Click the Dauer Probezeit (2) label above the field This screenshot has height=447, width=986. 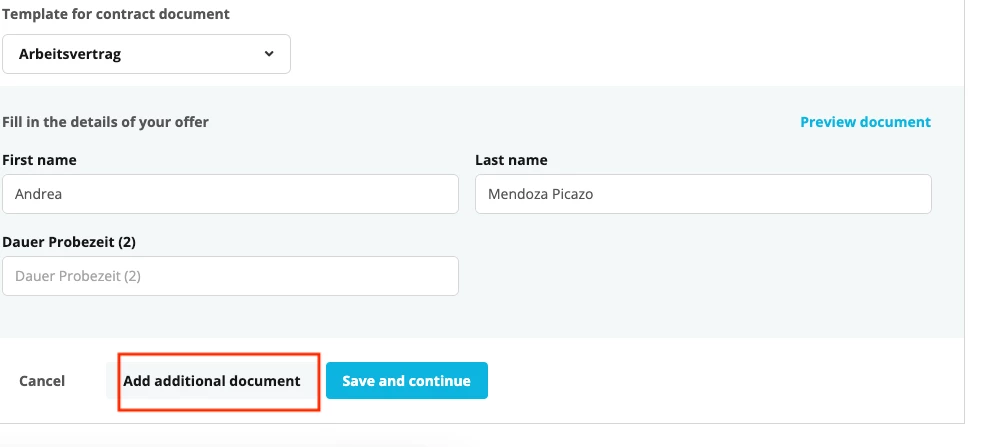click(69, 242)
